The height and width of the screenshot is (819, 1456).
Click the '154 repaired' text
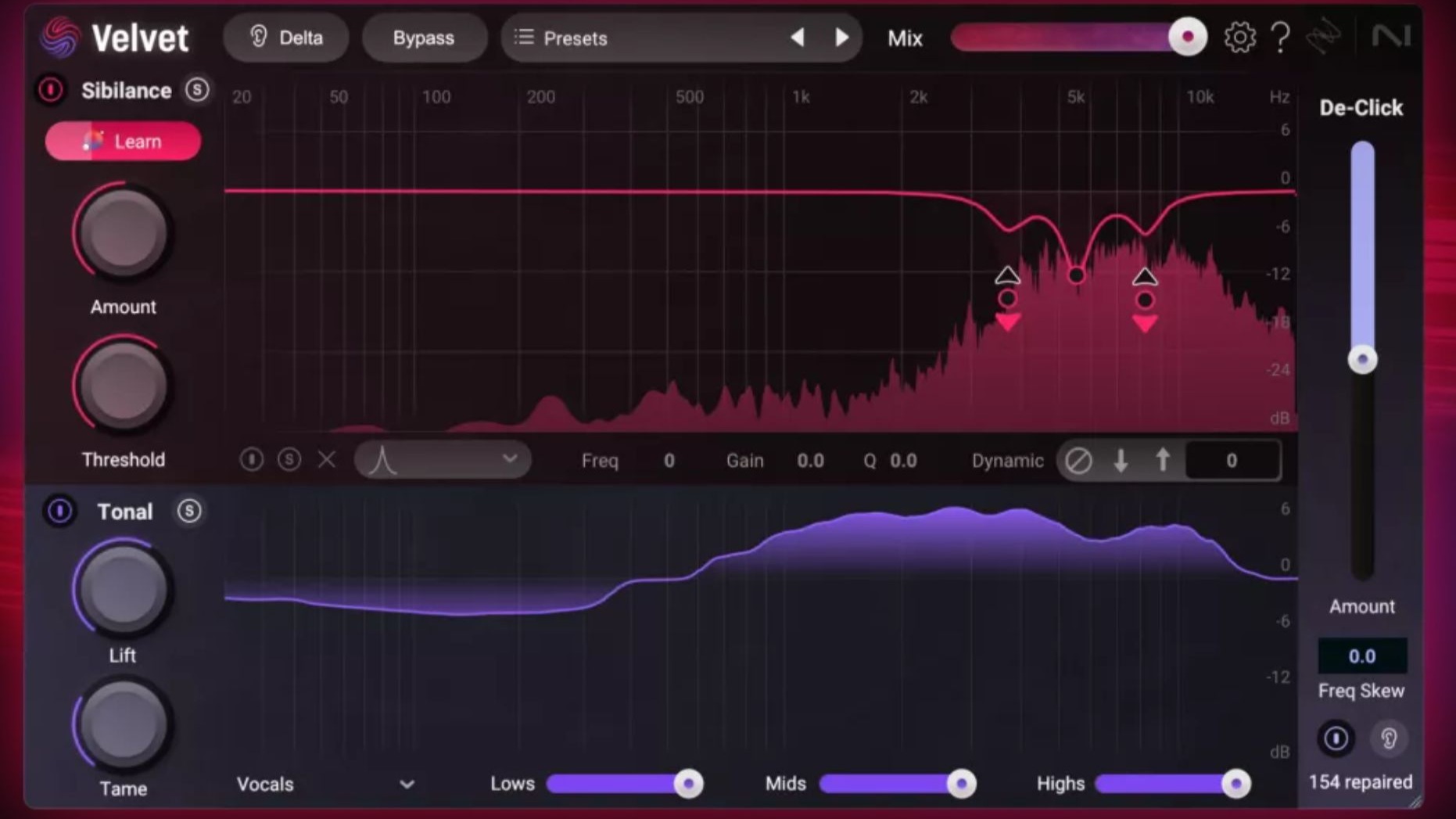[x=1361, y=781]
